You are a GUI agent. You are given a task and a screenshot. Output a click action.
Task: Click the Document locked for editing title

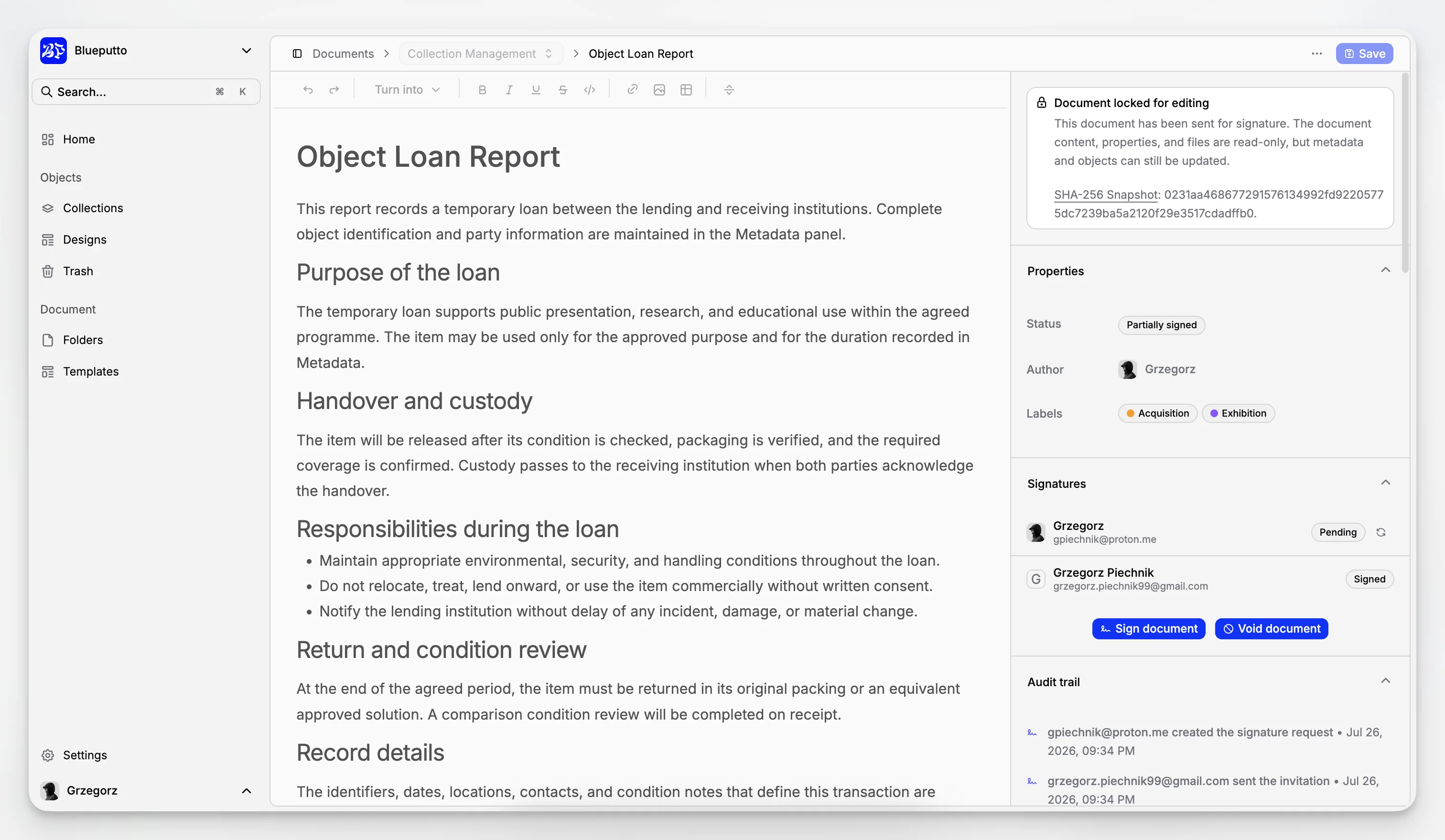1132,103
